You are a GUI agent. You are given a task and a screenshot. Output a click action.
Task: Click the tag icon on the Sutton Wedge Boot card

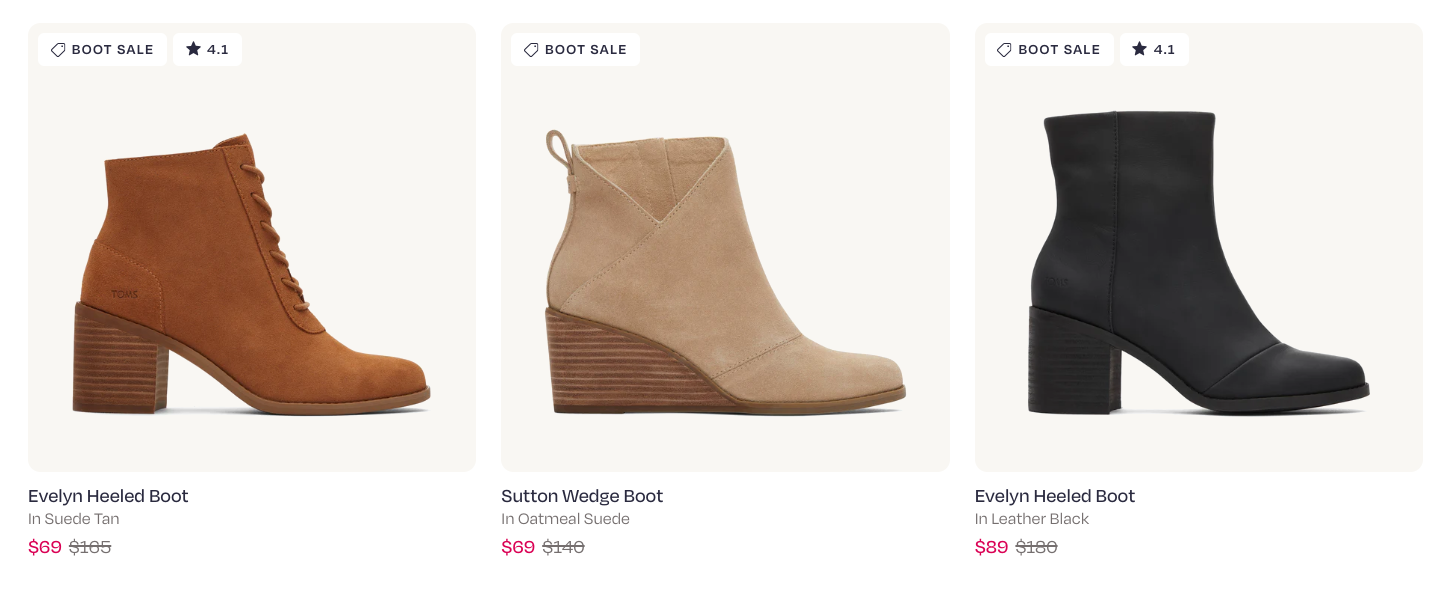531,50
